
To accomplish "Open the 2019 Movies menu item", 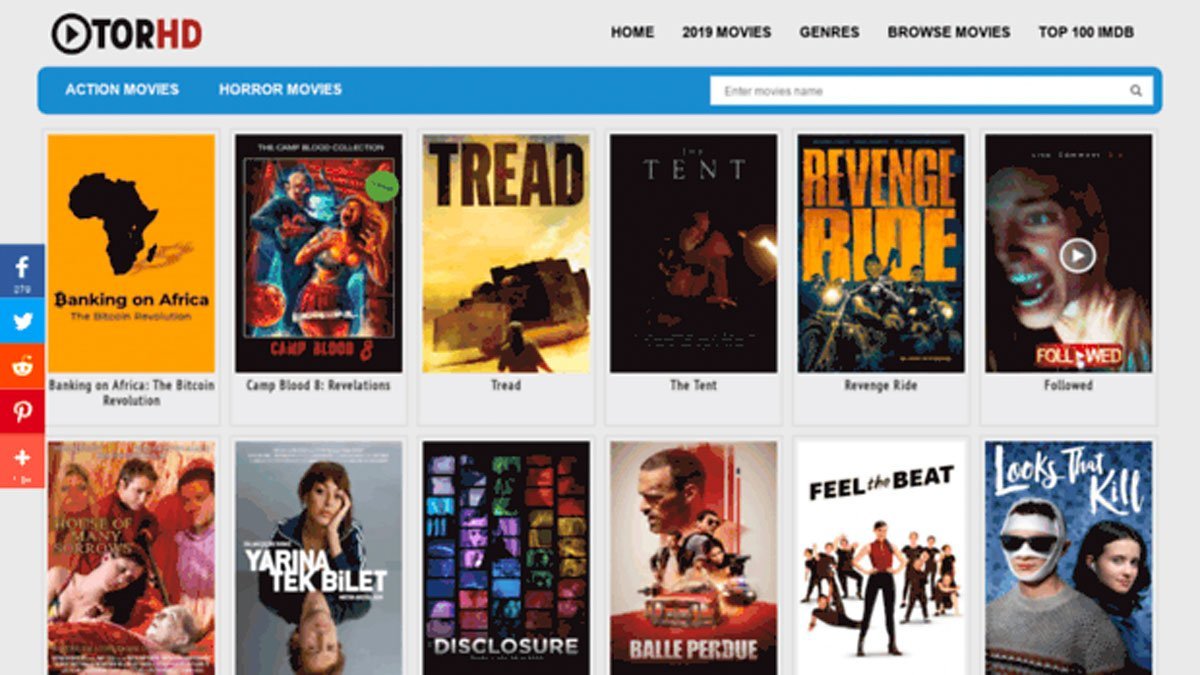I will pyautogui.click(x=726, y=32).
